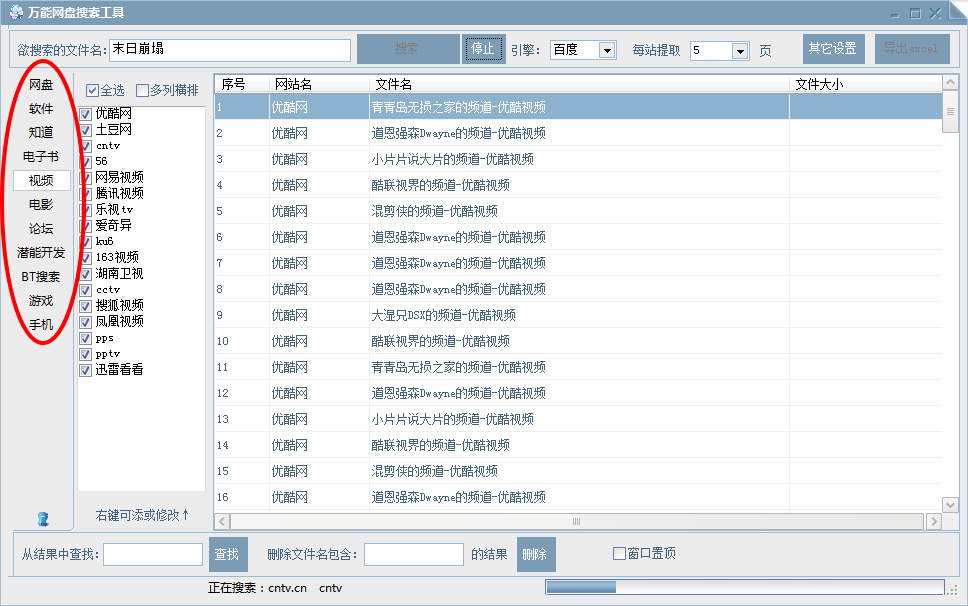Click the 导出excel button
The image size is (968, 606).
pyautogui.click(x=912, y=49)
